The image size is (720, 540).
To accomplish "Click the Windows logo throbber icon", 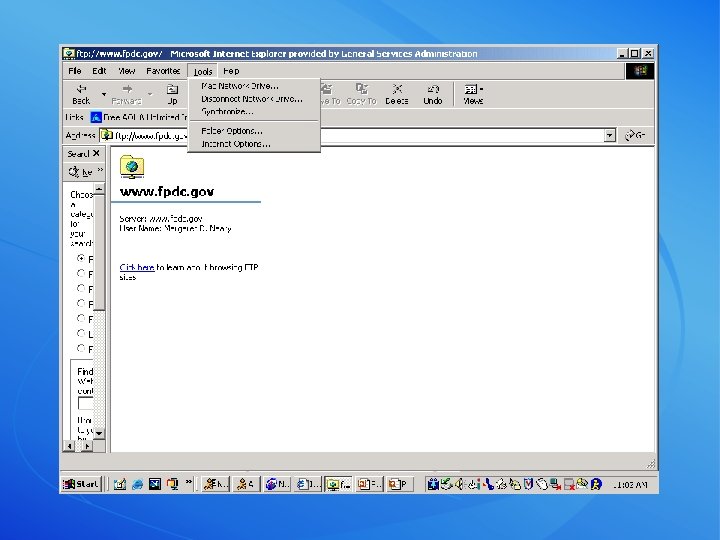I will click(640, 71).
